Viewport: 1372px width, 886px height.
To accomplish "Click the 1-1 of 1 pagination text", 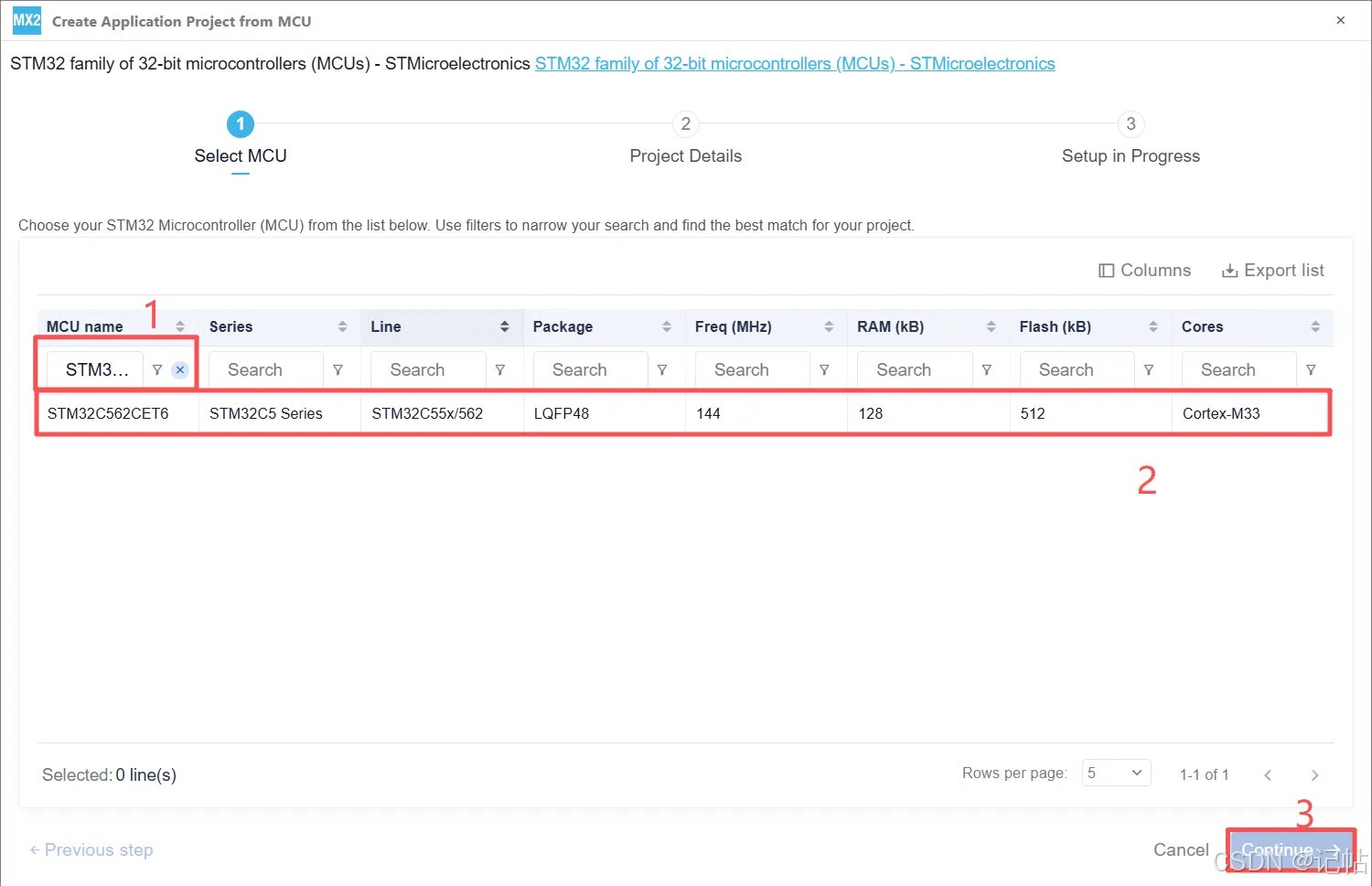I will tap(1204, 774).
